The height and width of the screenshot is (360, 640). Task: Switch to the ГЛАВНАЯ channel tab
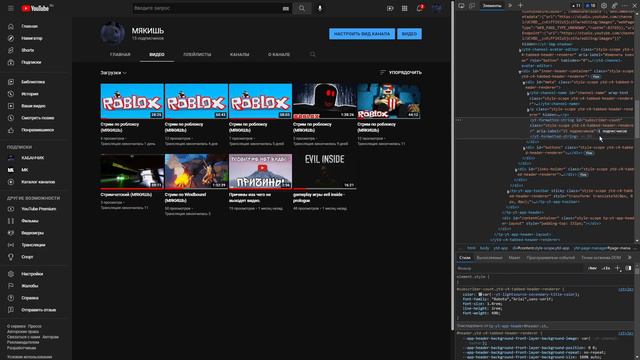120,54
